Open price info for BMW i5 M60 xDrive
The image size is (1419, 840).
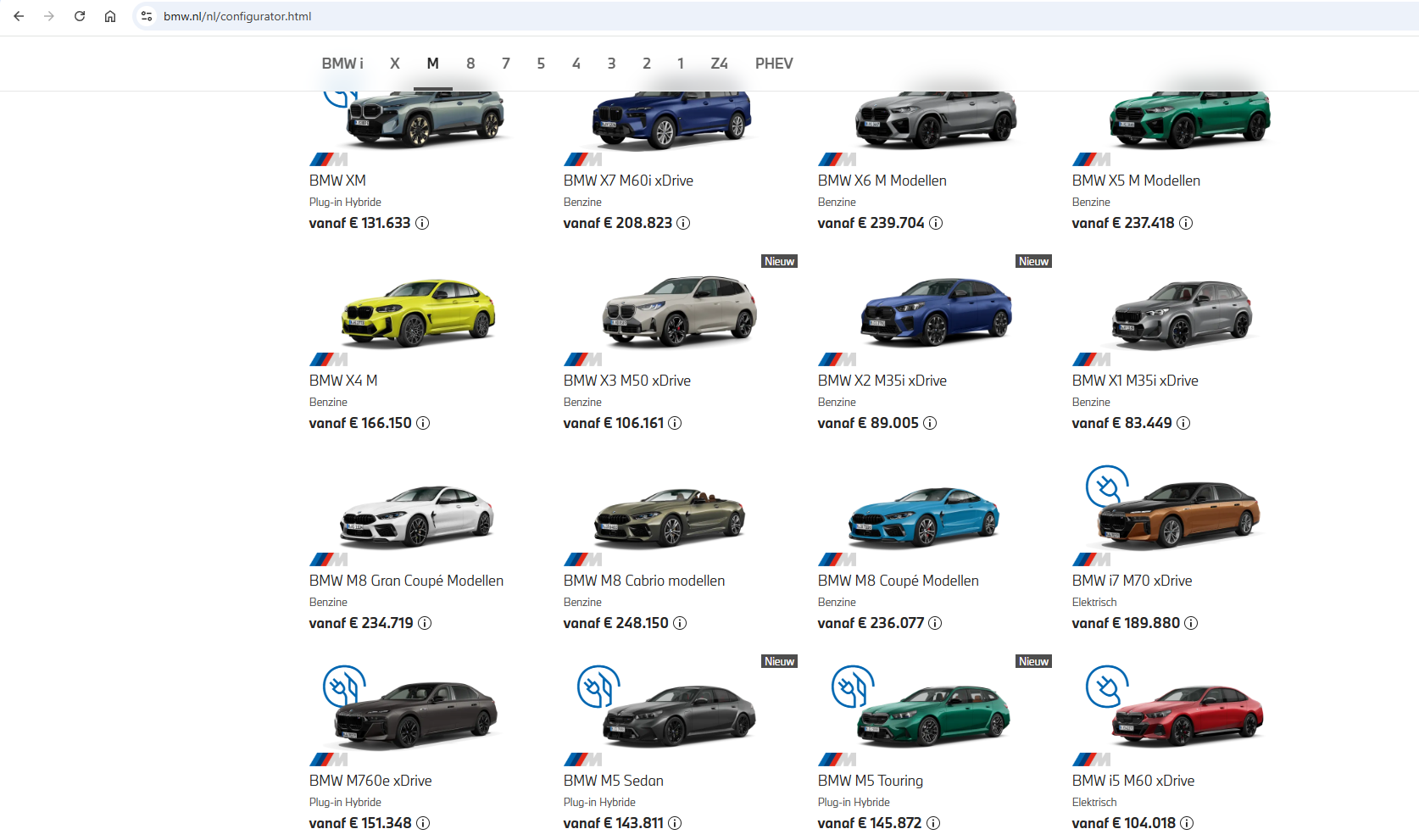[1187, 823]
